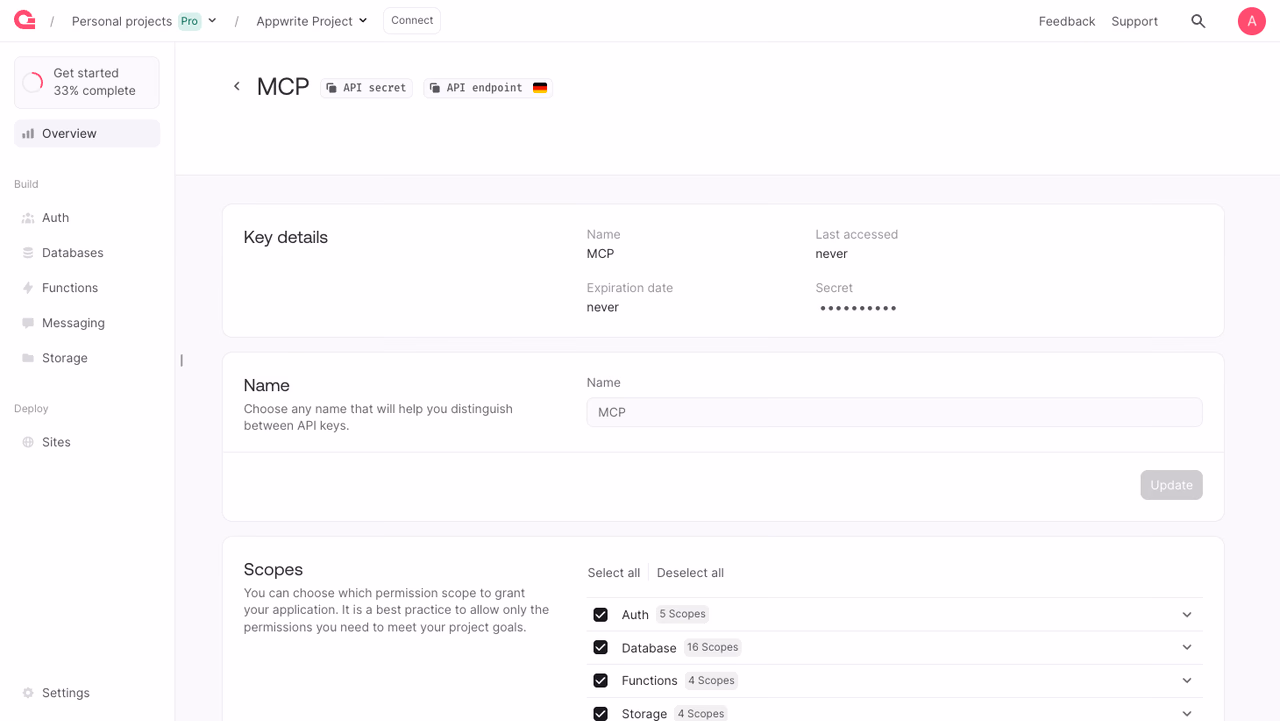Click the Storage folder icon in sidebar
Viewport: 1280px width, 721px height.
tap(28, 358)
